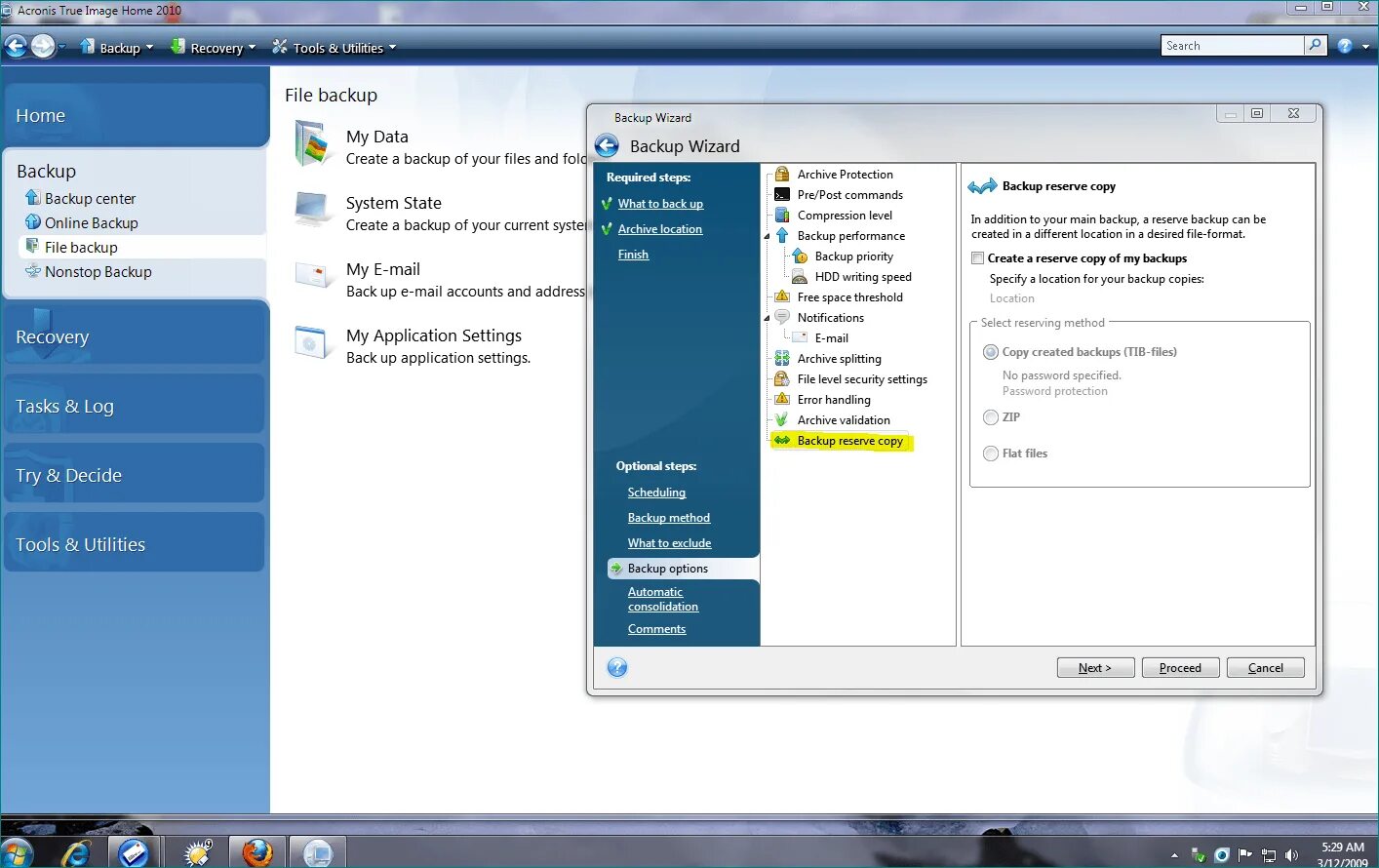Select the ZIP reserving method
The width and height of the screenshot is (1379, 868).
(x=991, y=416)
